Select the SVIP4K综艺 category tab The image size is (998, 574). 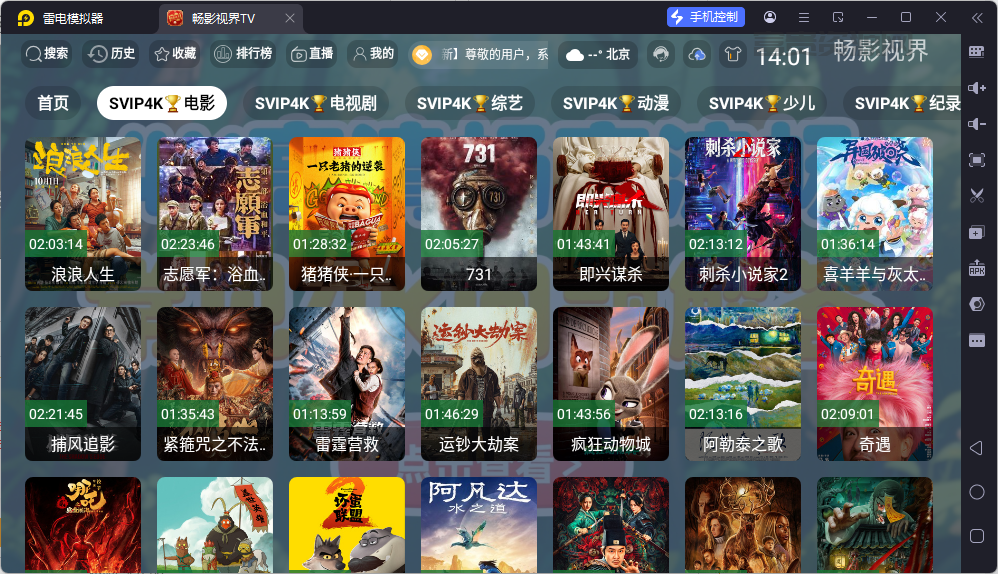point(470,103)
